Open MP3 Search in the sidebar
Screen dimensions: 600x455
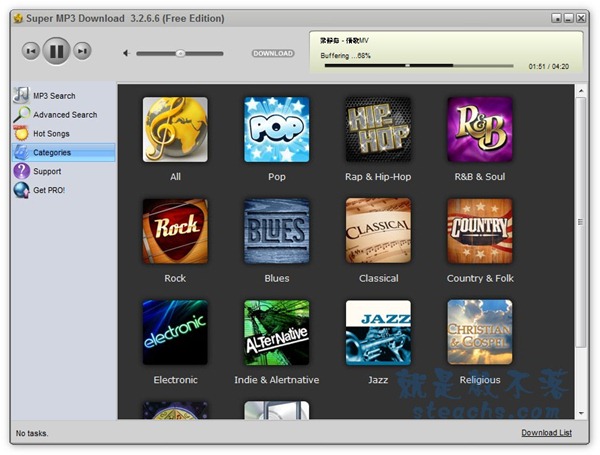[53, 96]
